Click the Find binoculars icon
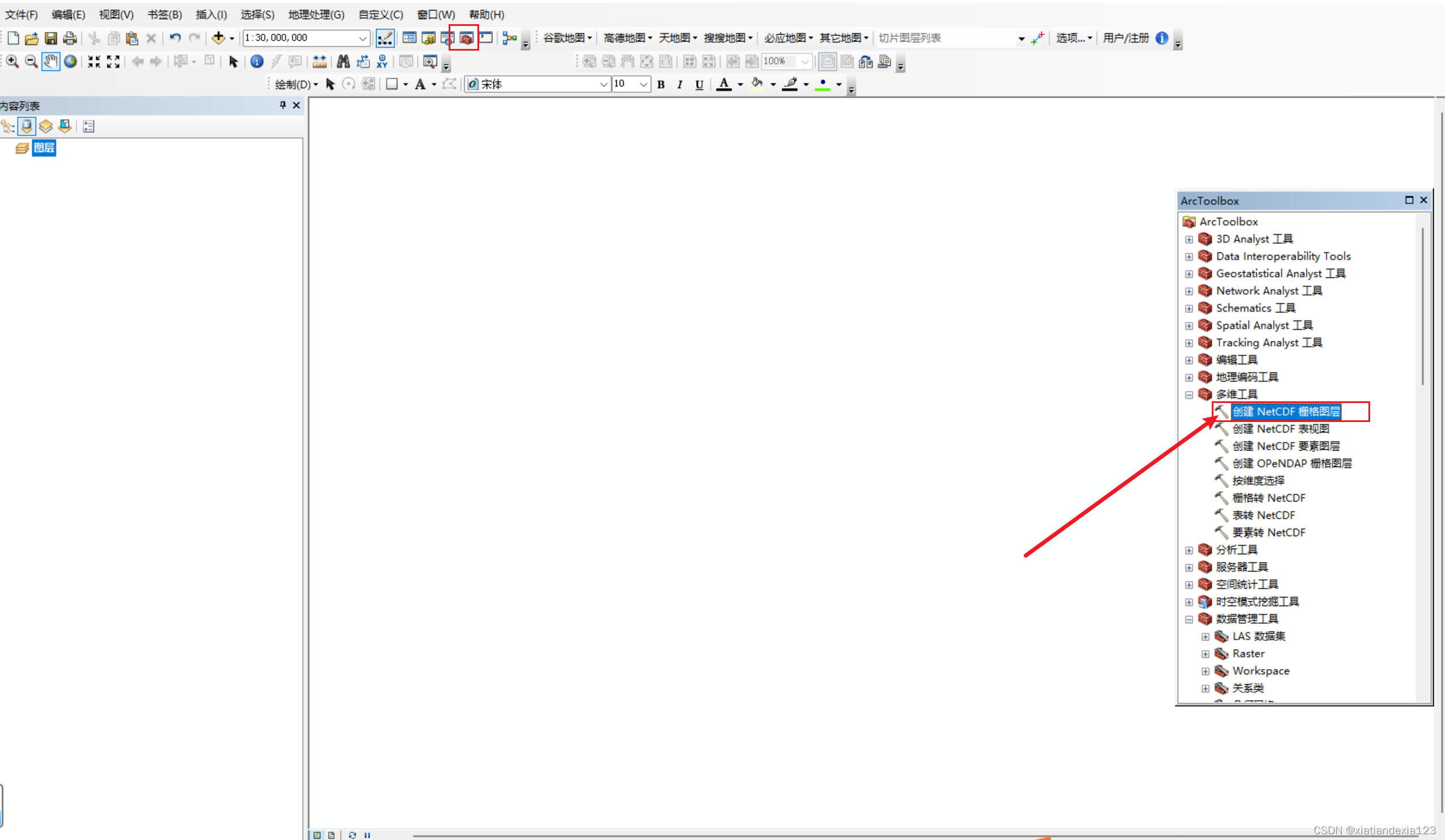Screen dimensions: 1445x840 [x=343, y=62]
